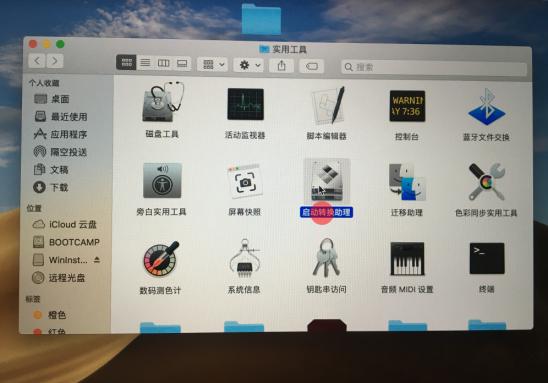Open 系统信息 System Information icon
548x383 pixels.
click(244, 259)
